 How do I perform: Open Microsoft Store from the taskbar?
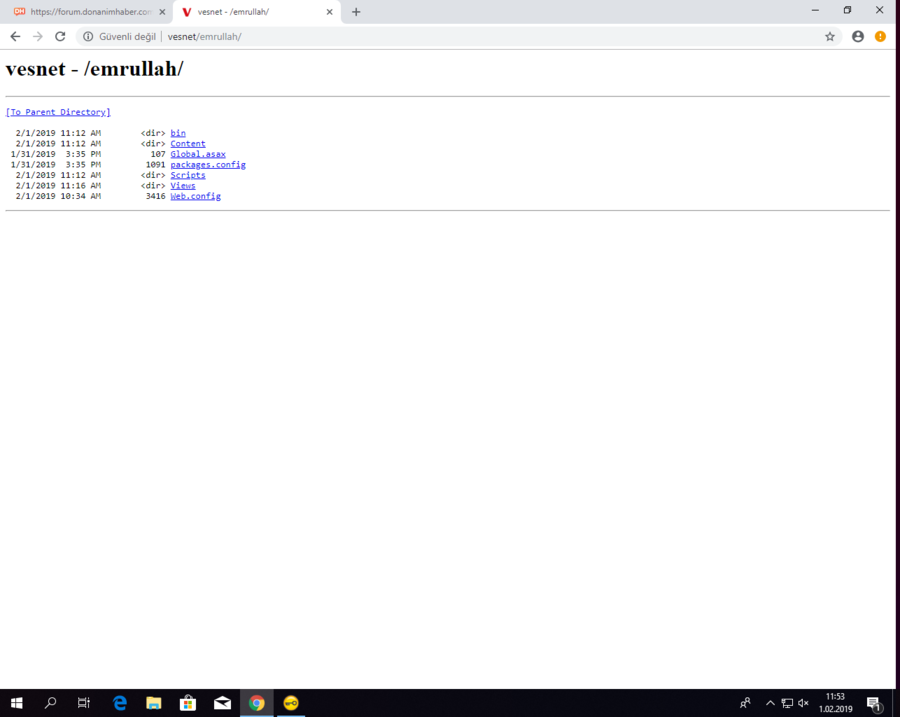click(188, 703)
